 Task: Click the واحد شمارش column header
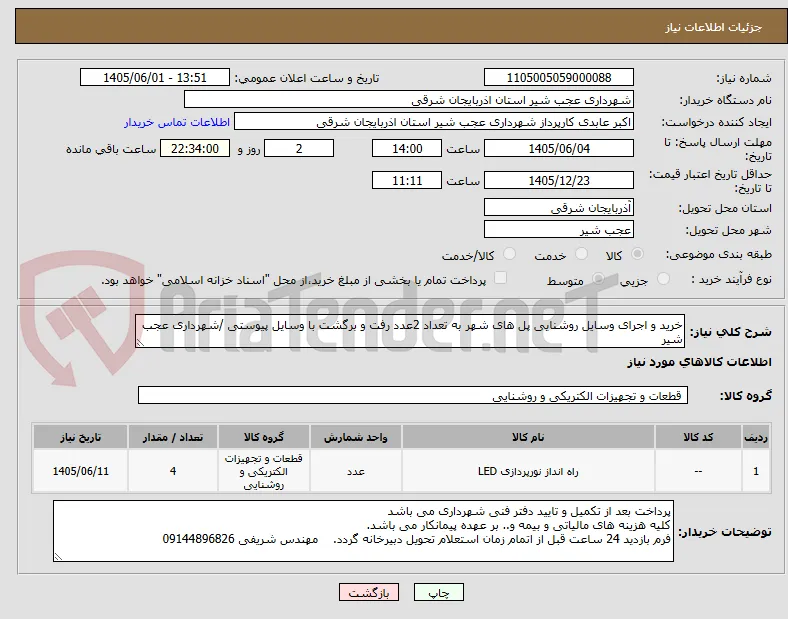tap(356, 437)
